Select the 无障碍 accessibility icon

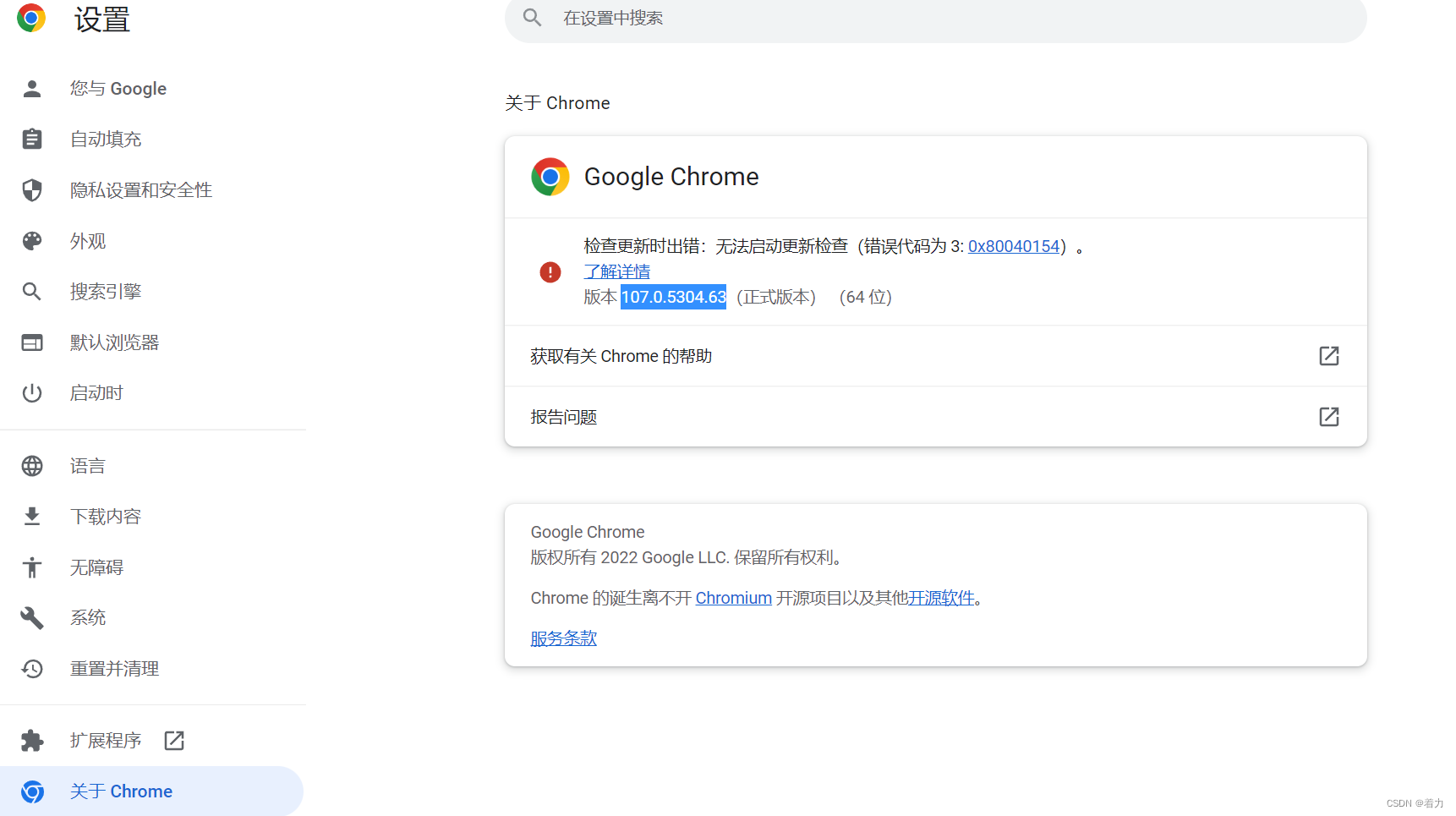(31, 567)
